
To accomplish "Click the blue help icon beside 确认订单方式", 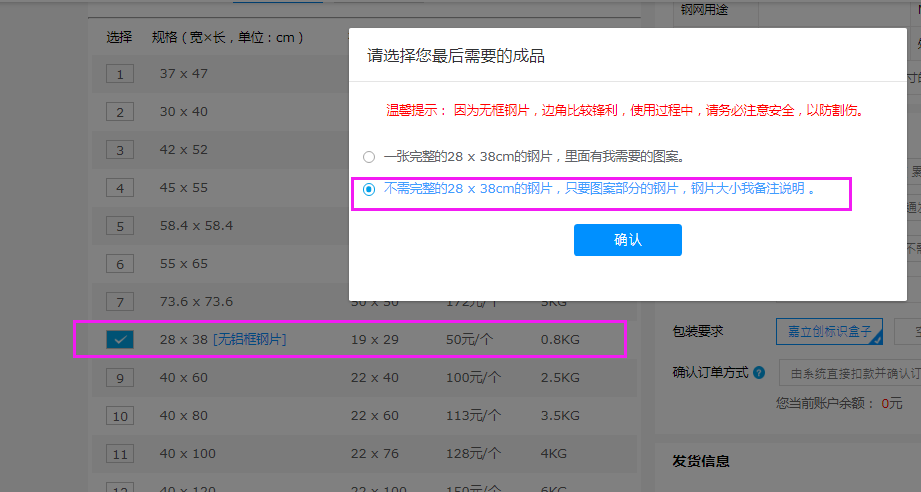I will pos(759,373).
